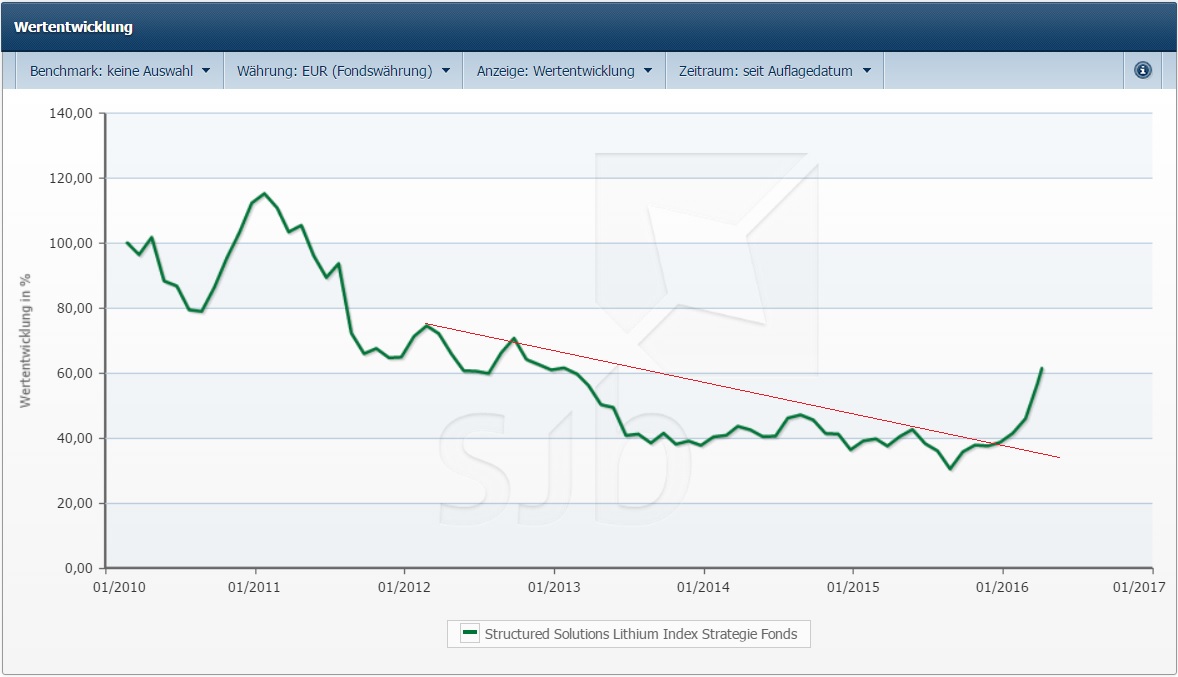This screenshot has height=677, width=1178.
Task: Click the green legend swatch for the fund
Action: click(x=470, y=633)
